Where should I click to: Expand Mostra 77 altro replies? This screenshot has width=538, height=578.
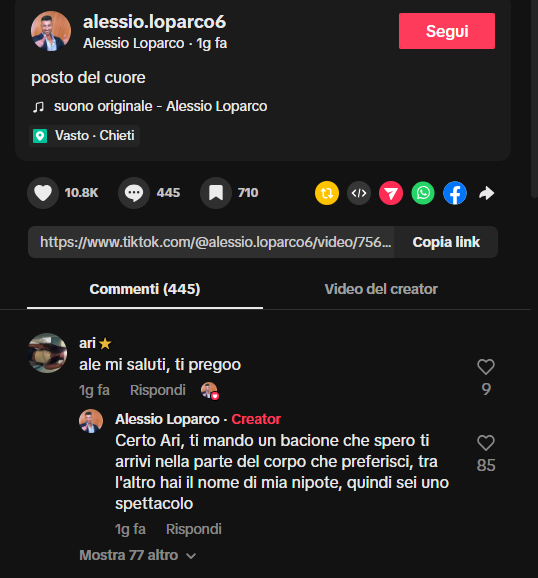tap(138, 555)
